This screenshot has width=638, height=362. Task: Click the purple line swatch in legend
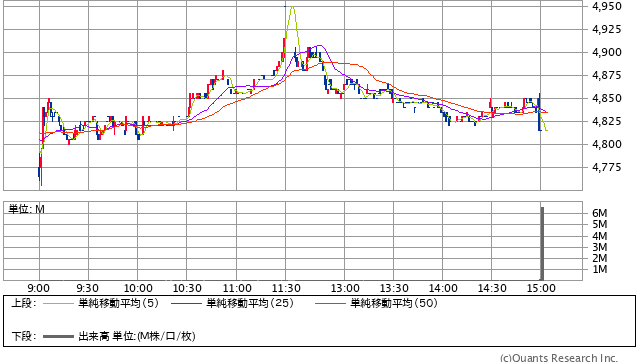coord(186,303)
